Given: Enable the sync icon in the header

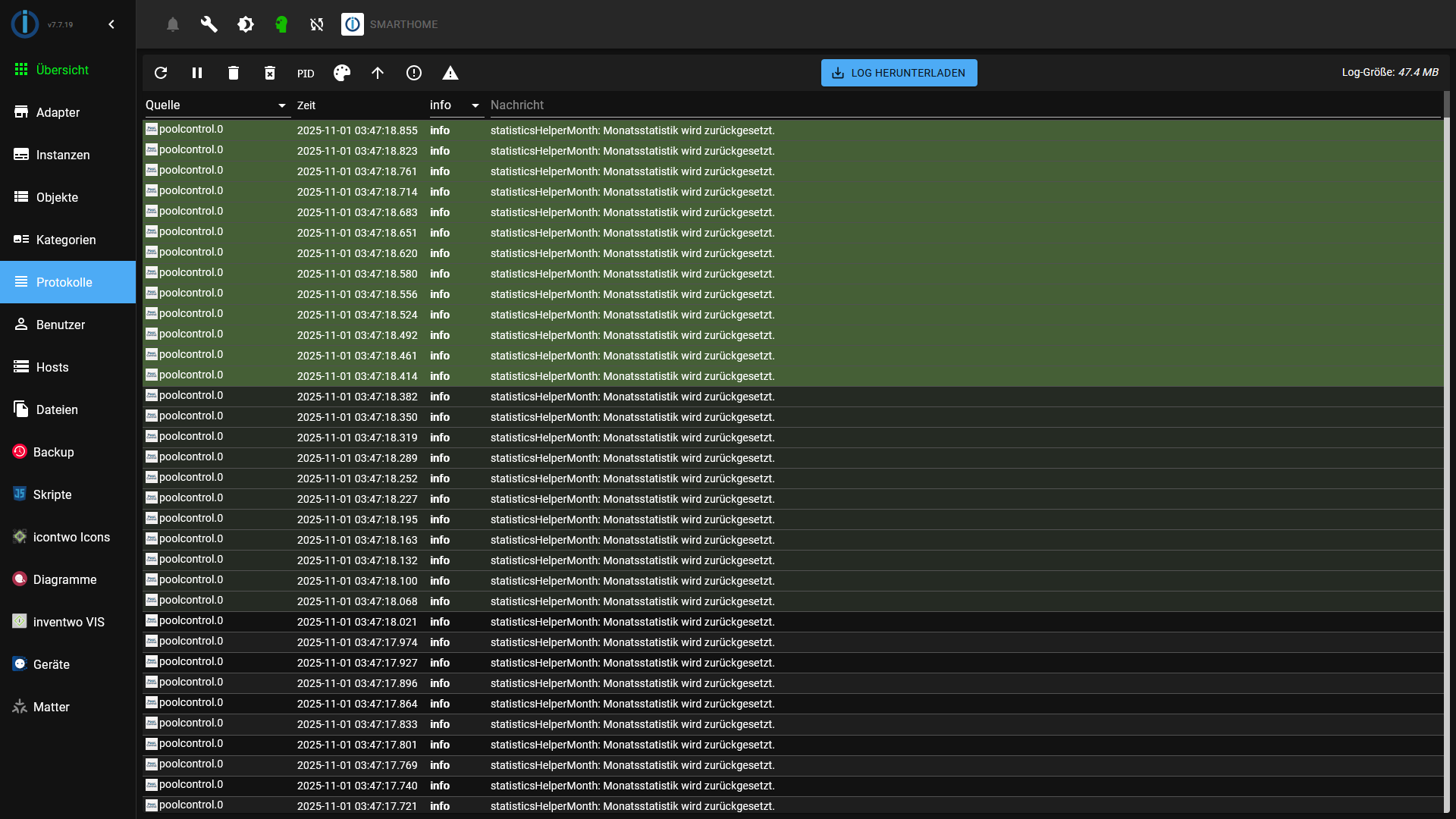Looking at the screenshot, I should point(316,24).
